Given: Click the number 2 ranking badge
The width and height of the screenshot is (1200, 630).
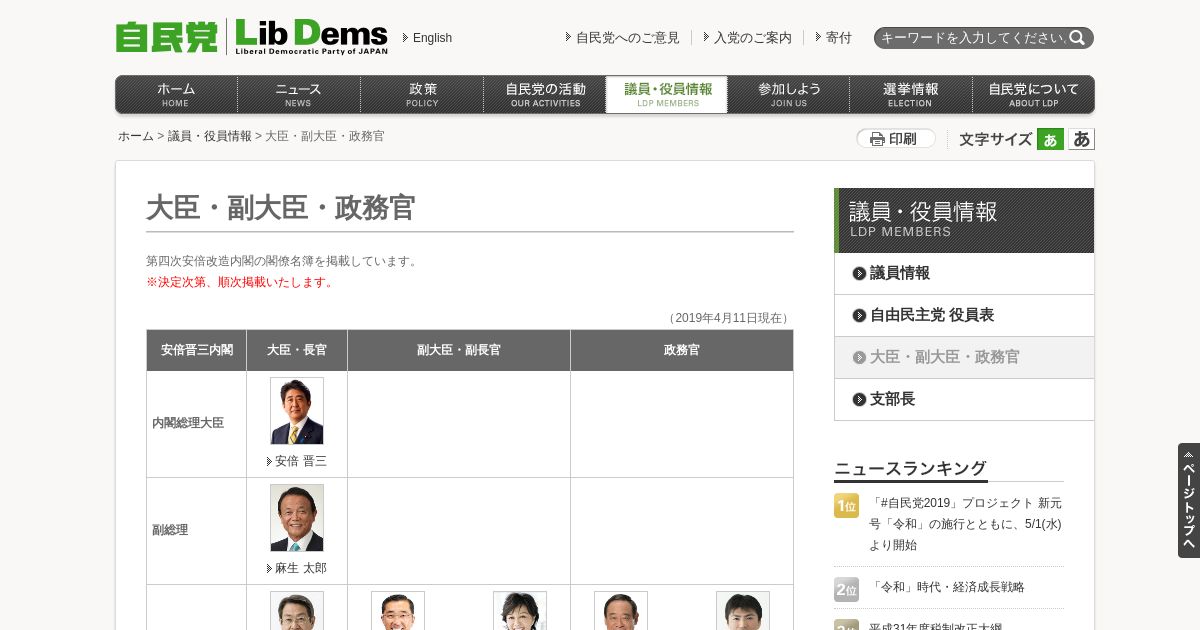Looking at the screenshot, I should pos(846,589).
